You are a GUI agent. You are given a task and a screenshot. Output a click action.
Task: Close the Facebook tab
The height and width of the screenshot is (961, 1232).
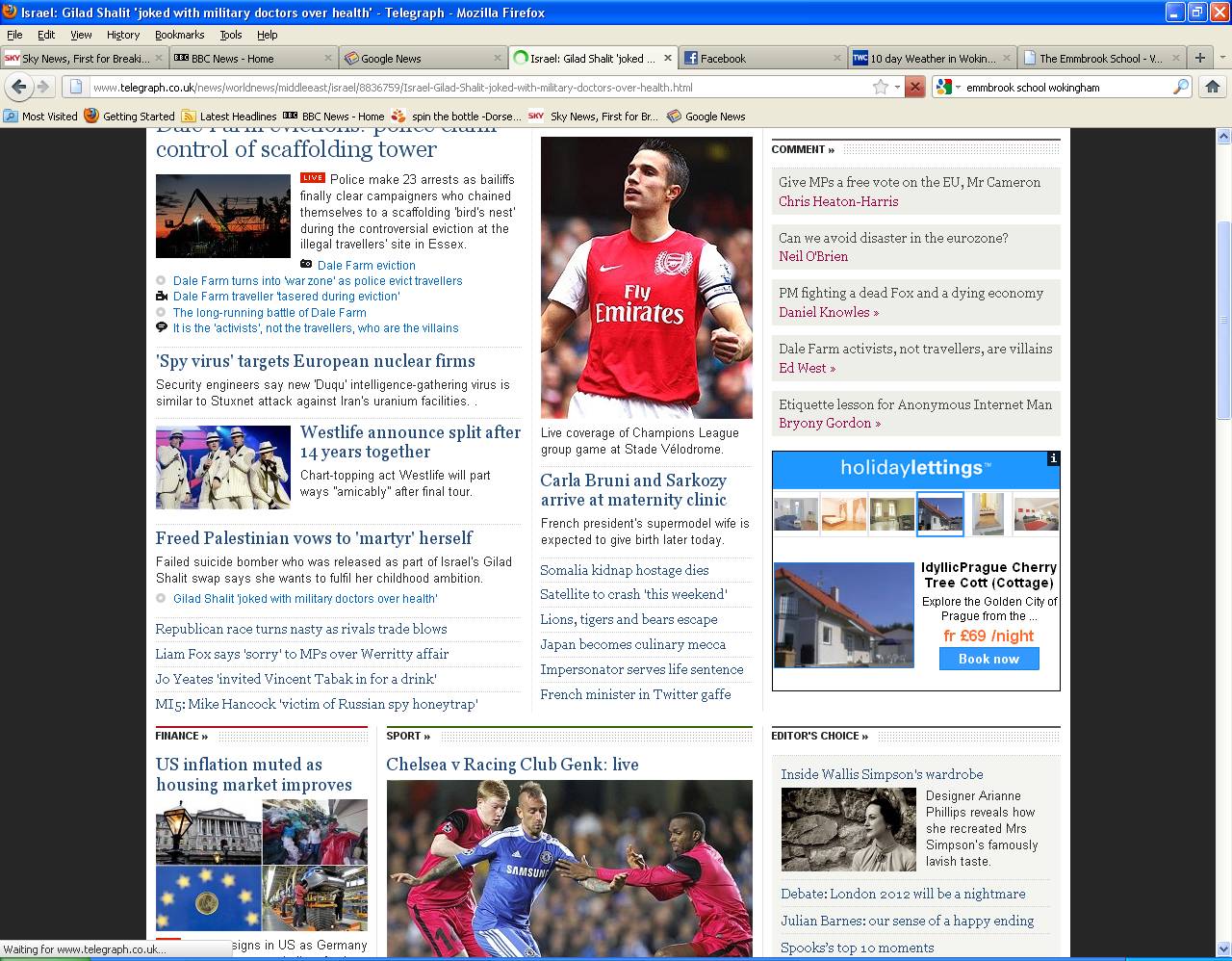[x=837, y=58]
